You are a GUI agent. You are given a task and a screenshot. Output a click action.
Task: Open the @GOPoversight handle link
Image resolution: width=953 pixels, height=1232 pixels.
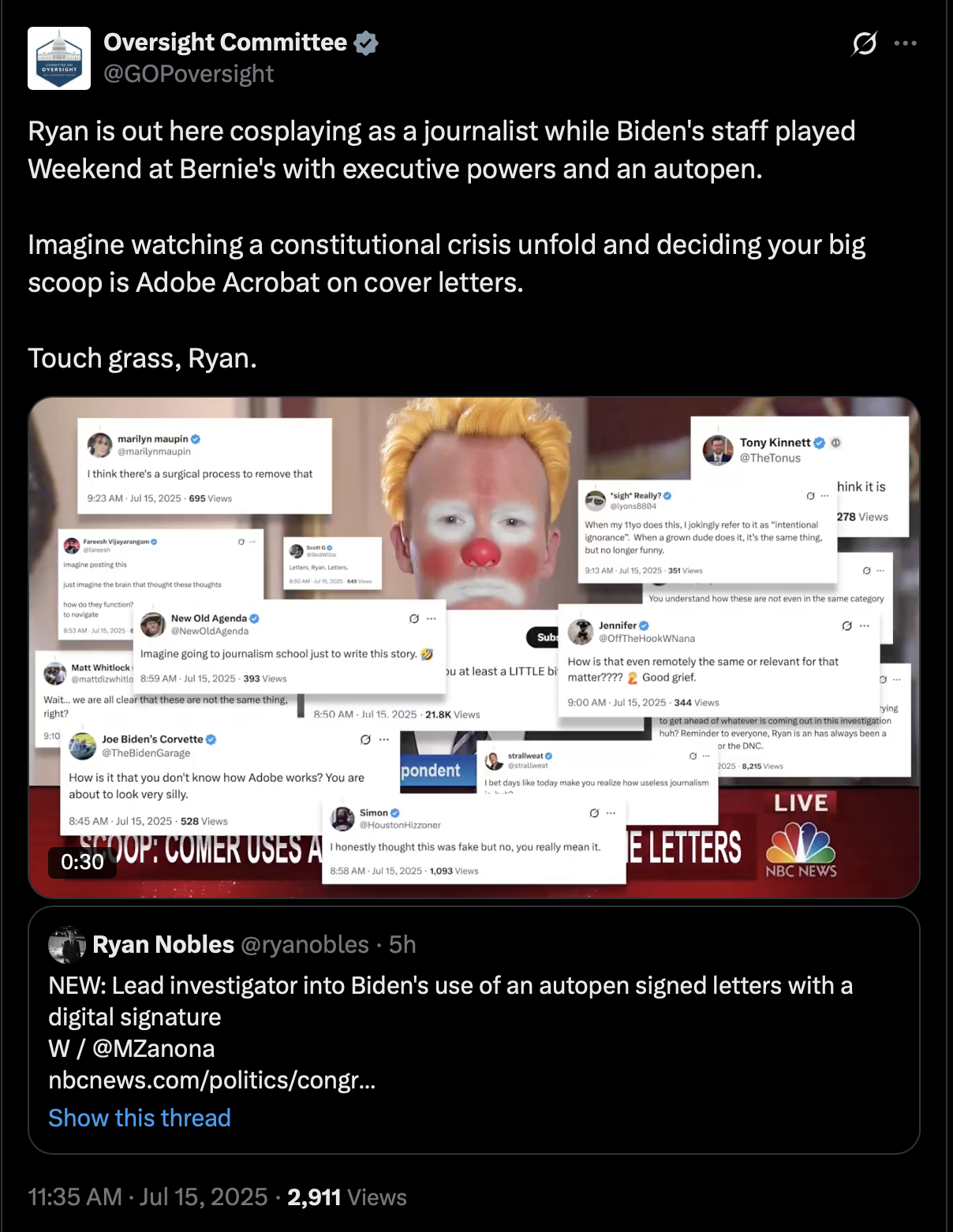point(189,74)
